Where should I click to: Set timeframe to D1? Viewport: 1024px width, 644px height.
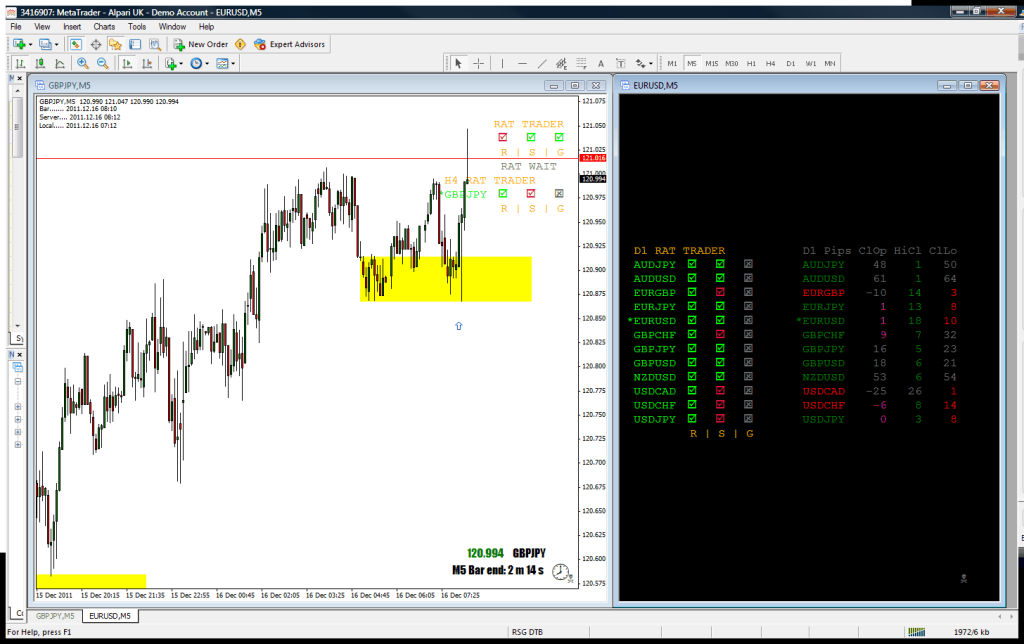pos(790,63)
